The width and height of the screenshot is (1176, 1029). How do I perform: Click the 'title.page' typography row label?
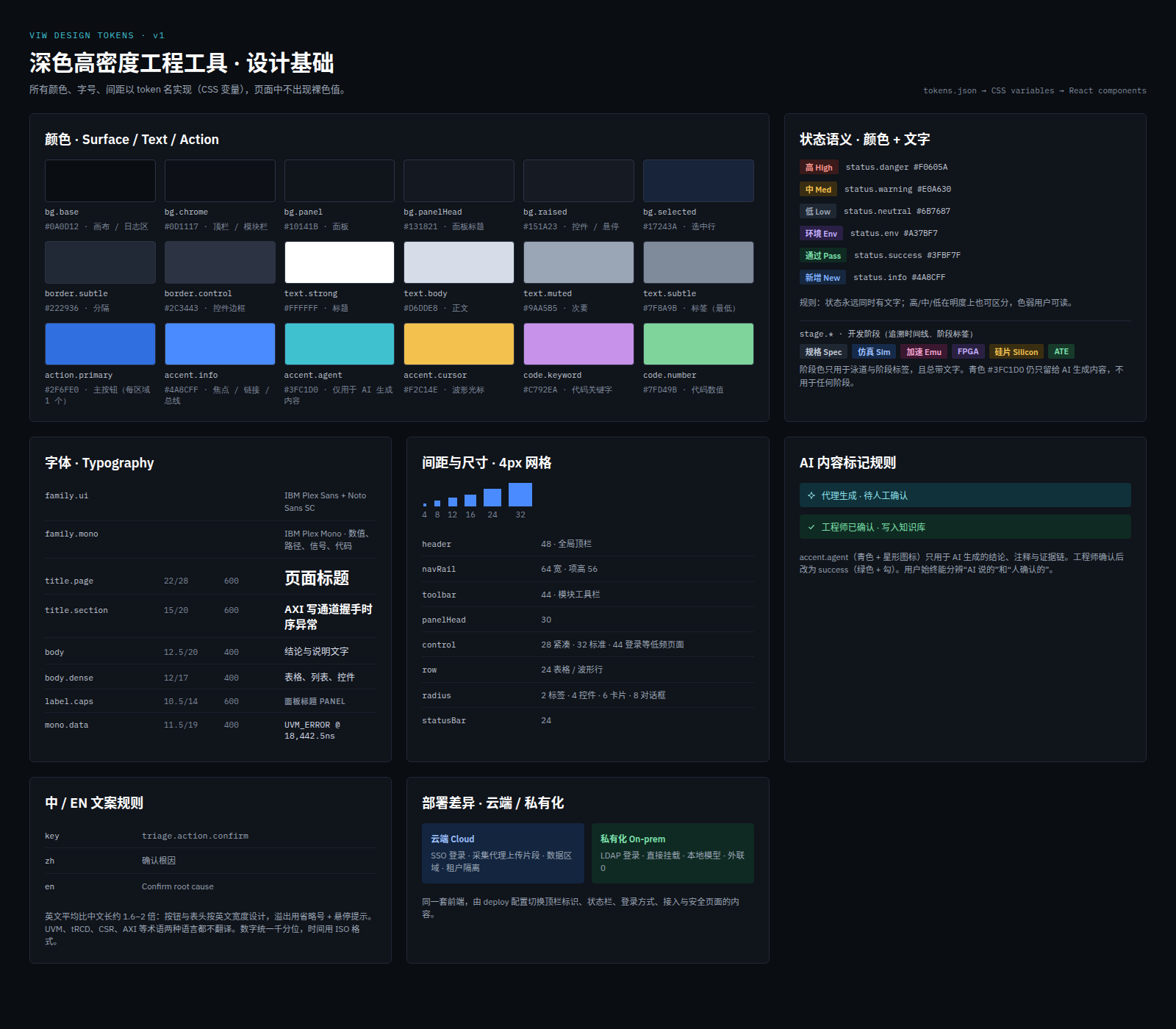pyautogui.click(x=69, y=581)
